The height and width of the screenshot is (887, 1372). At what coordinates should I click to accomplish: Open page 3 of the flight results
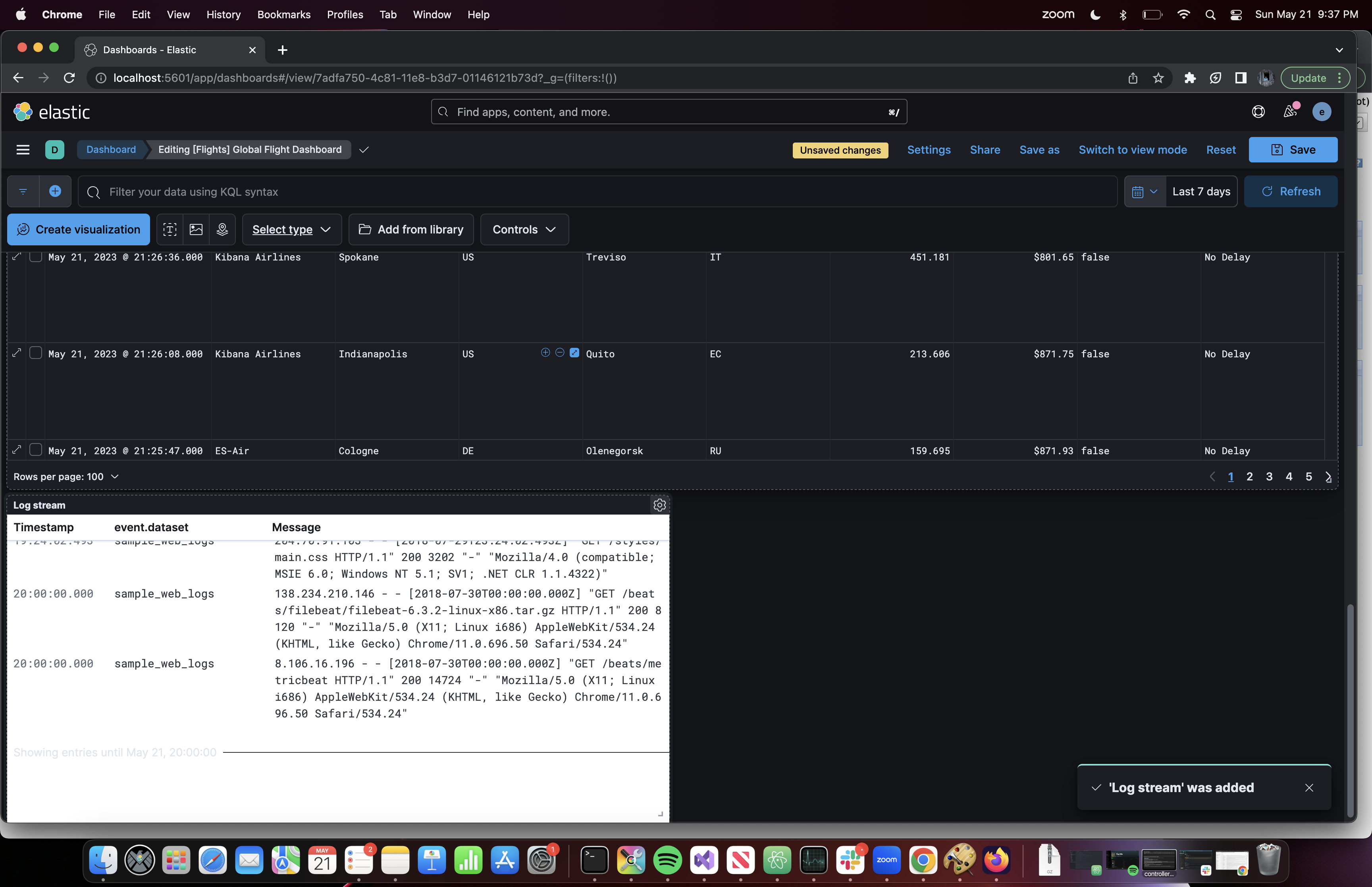1269,476
